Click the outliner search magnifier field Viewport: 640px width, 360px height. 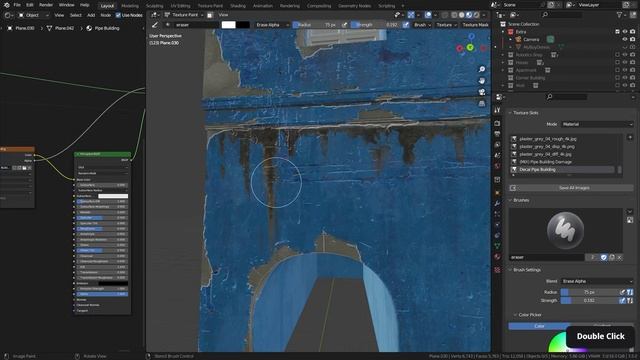pyautogui.click(x=562, y=15)
